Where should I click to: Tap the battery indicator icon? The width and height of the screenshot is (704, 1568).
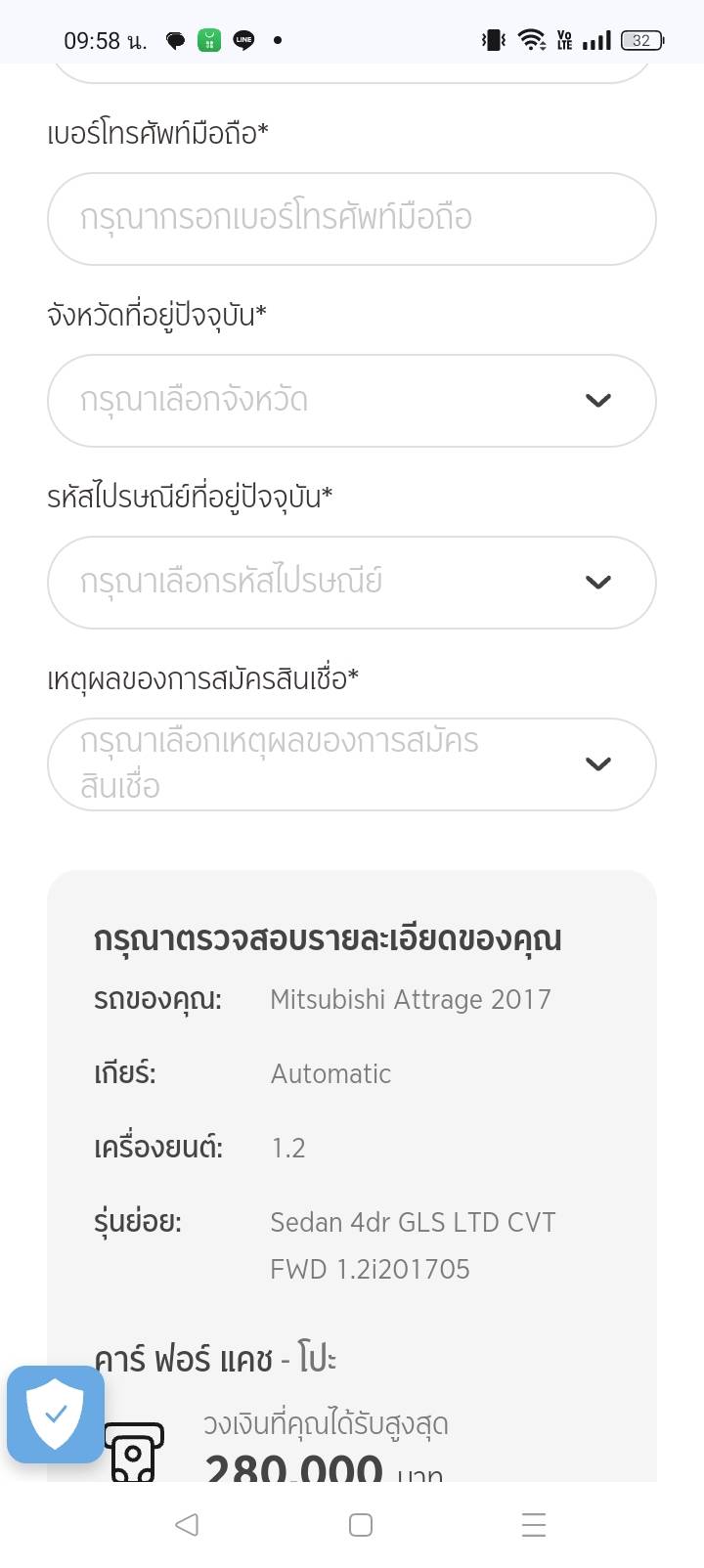pos(642,40)
